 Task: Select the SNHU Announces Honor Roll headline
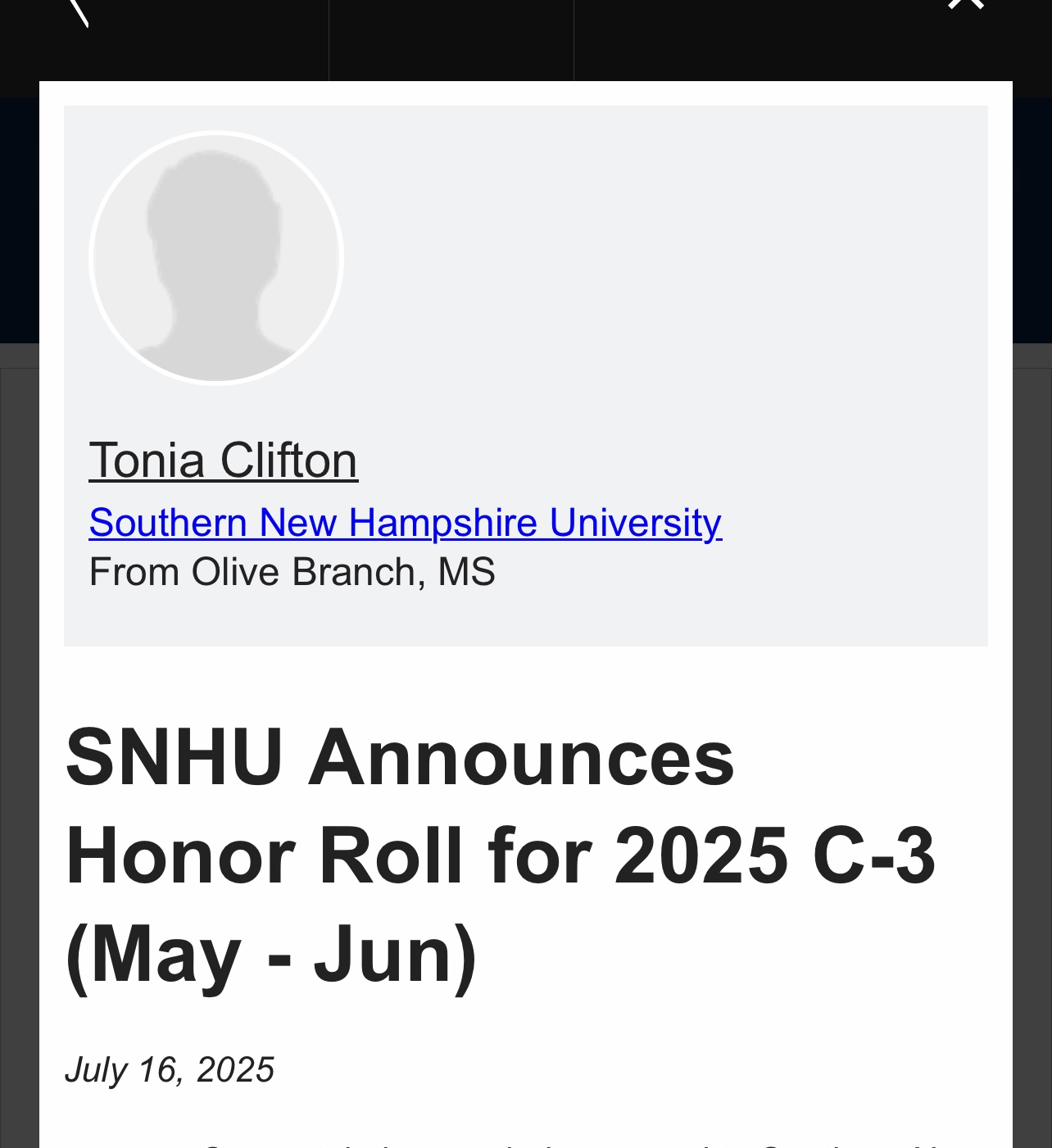[500, 855]
